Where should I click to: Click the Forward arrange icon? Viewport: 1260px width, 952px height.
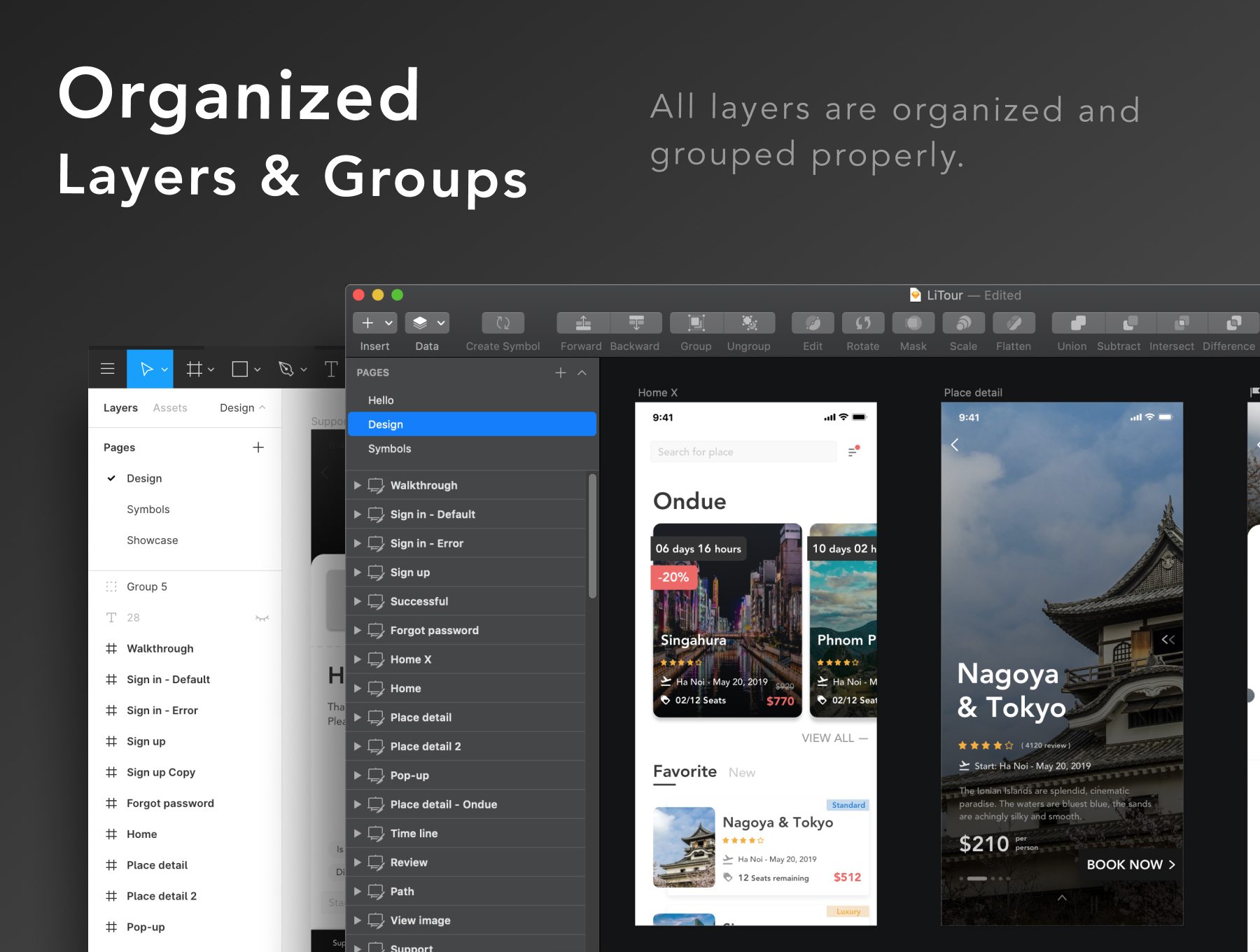click(x=582, y=323)
